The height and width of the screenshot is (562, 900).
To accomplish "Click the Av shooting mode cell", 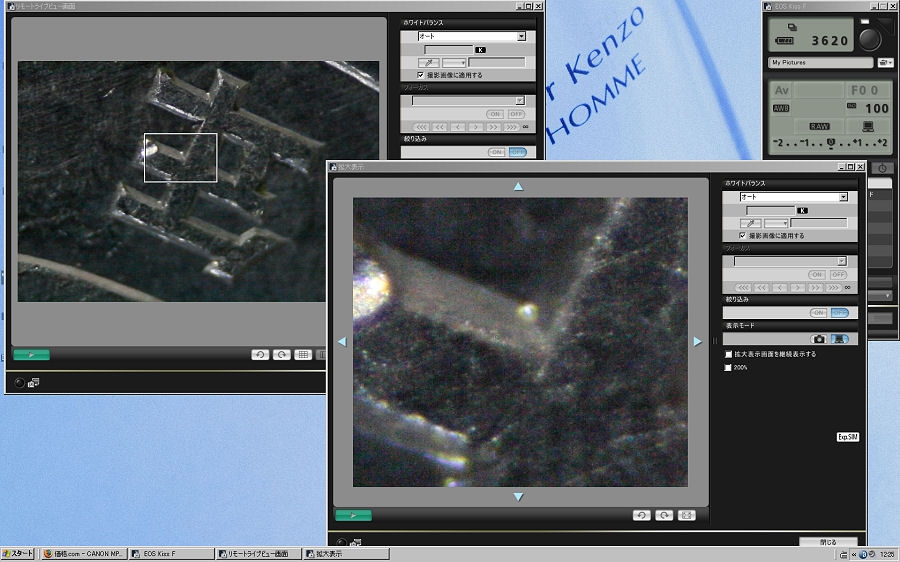I will click(782, 90).
